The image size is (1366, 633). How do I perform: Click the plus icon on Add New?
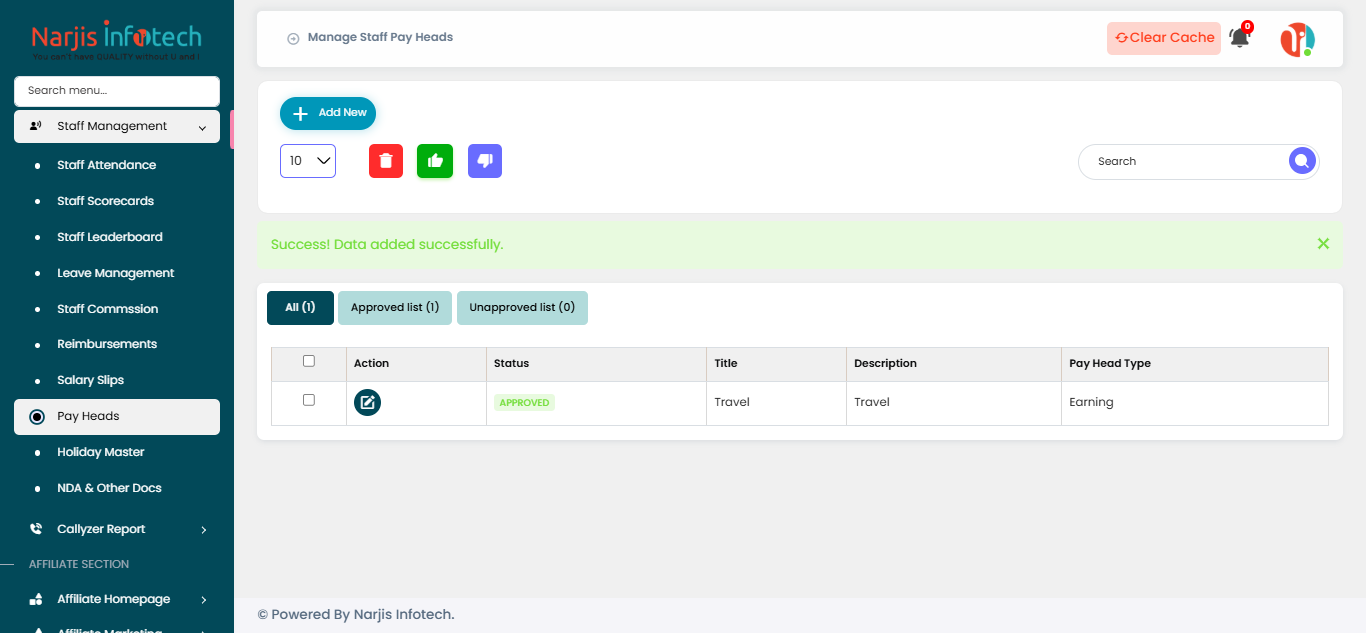[x=300, y=113]
